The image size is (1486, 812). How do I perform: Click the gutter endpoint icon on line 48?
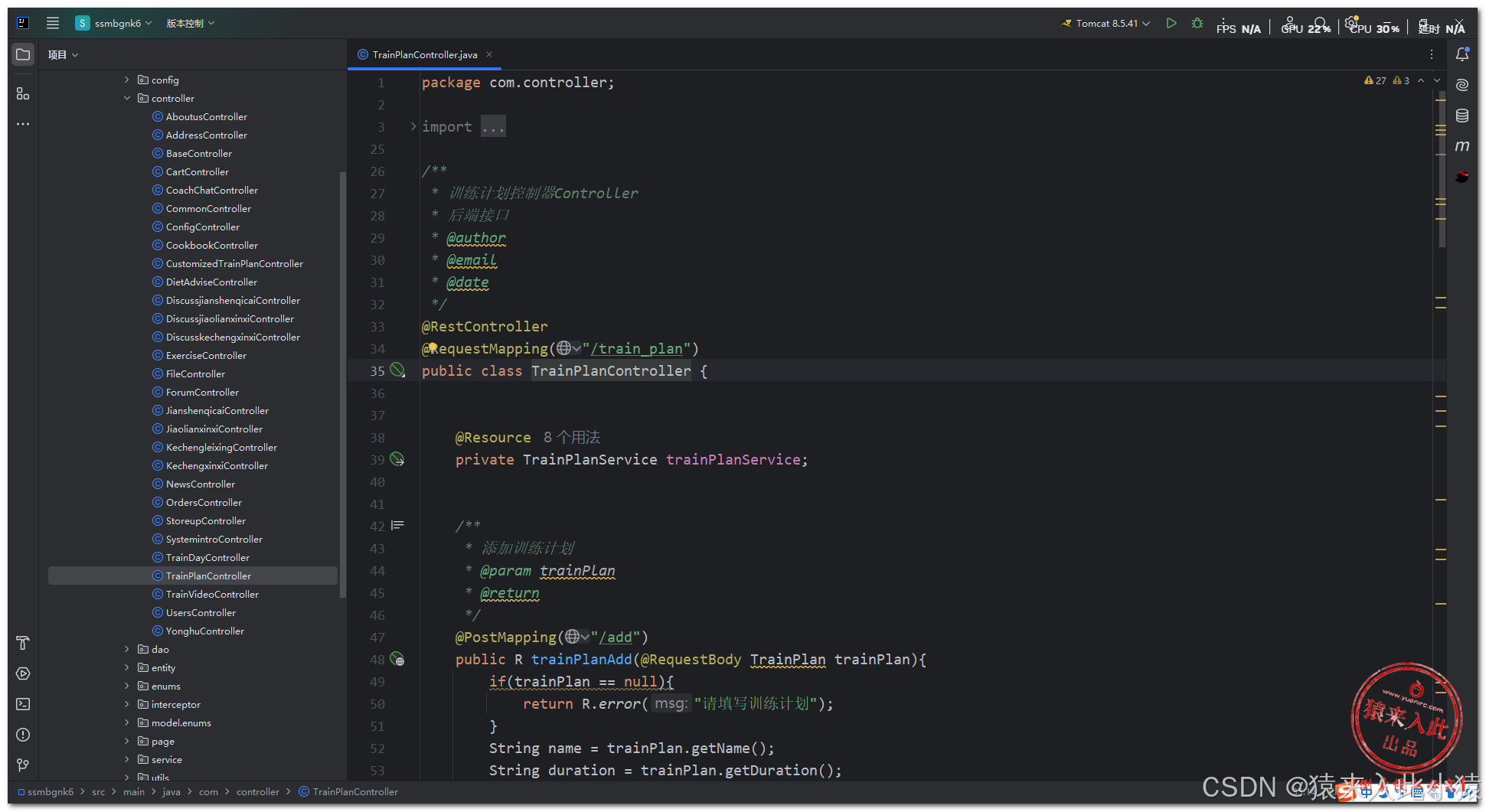click(397, 659)
